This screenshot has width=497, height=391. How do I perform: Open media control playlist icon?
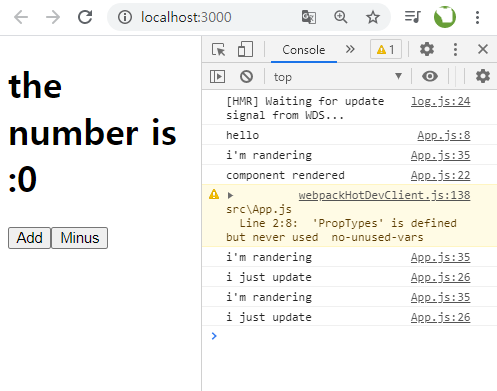[413, 17]
